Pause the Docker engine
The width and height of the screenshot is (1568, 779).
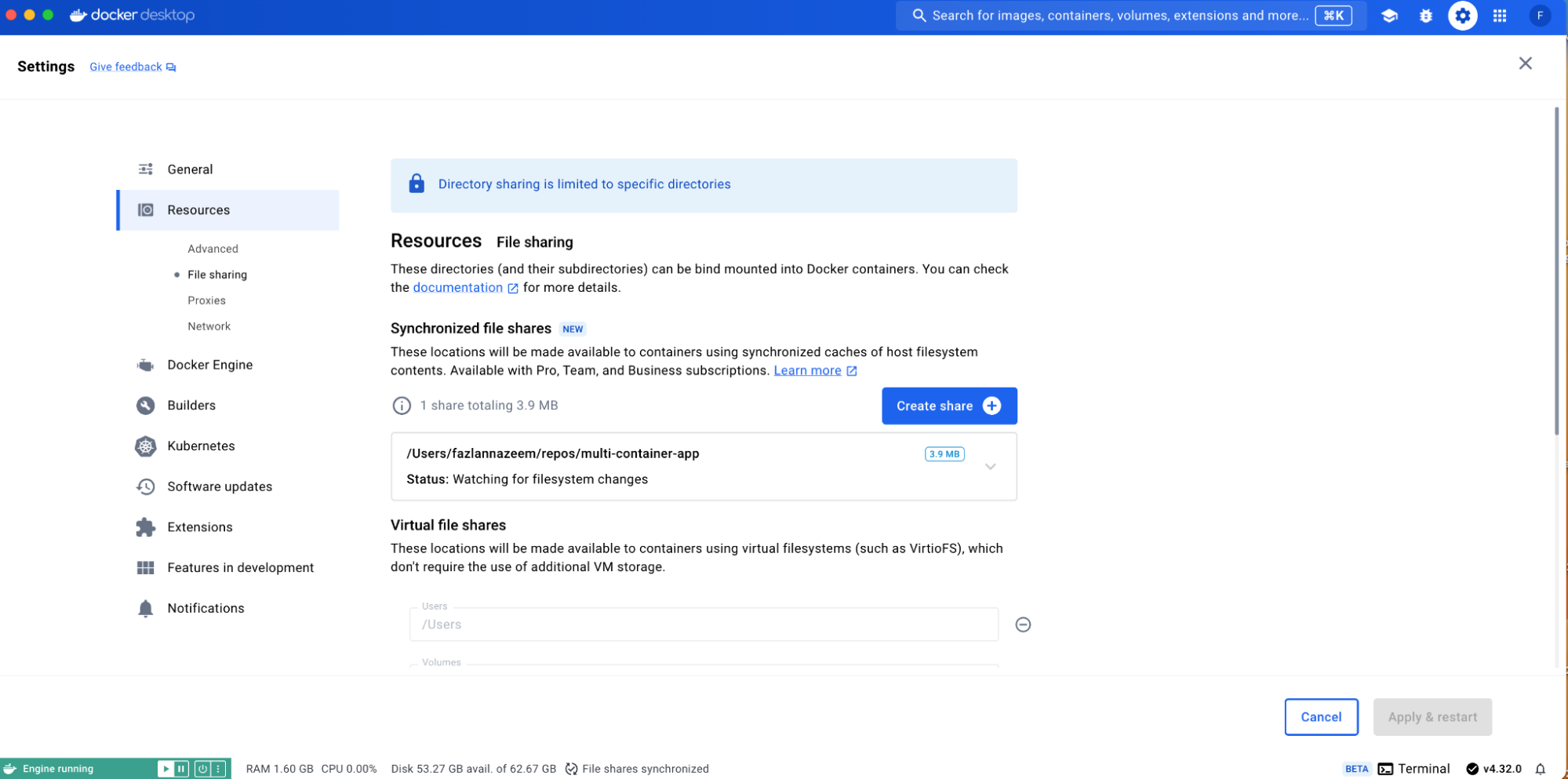click(181, 769)
